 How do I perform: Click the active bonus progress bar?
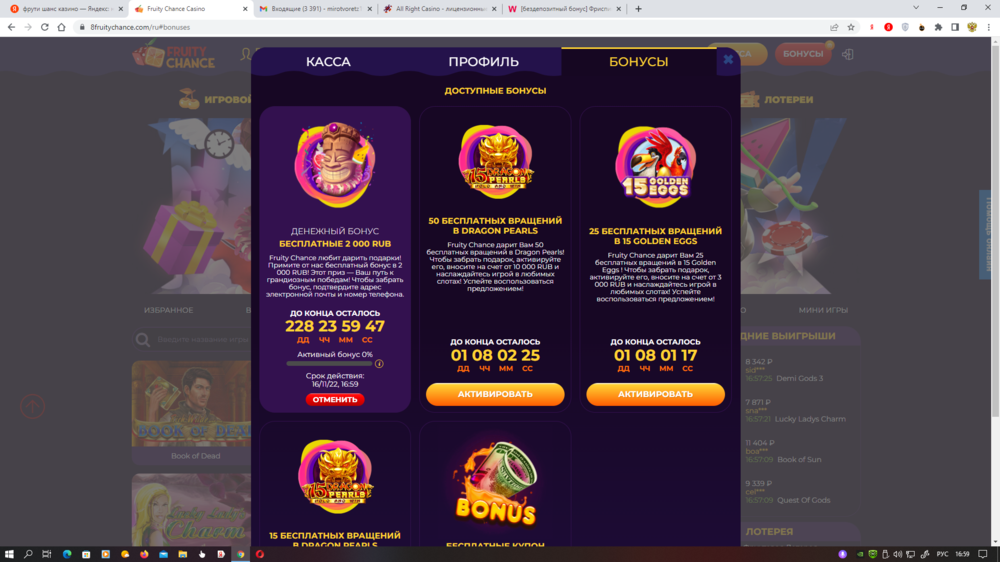pos(329,364)
